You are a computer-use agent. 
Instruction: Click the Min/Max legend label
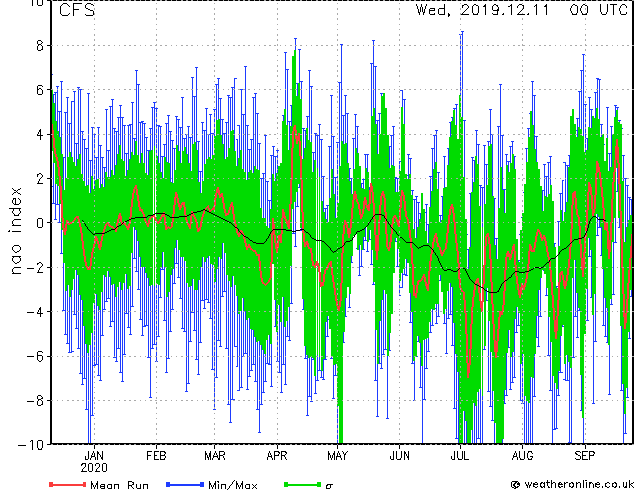pos(232,485)
